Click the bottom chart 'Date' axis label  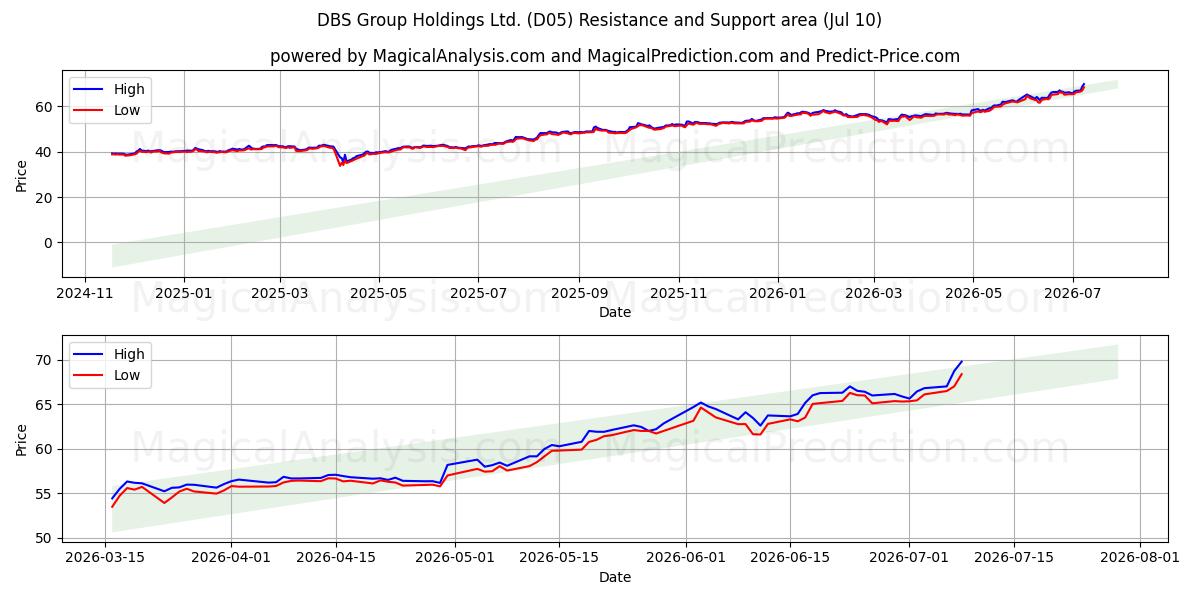(x=615, y=577)
